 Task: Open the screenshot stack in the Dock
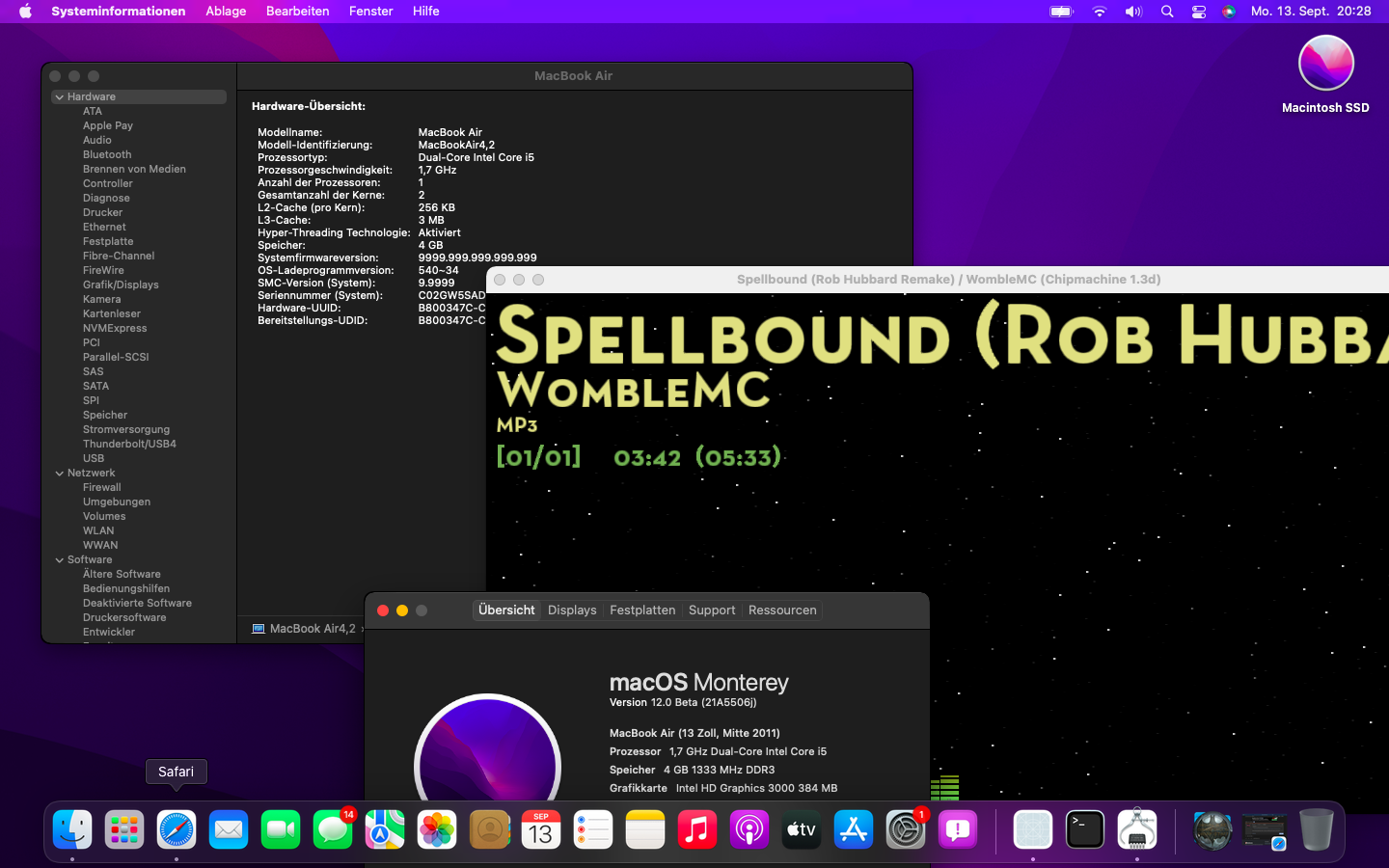tap(1265, 829)
